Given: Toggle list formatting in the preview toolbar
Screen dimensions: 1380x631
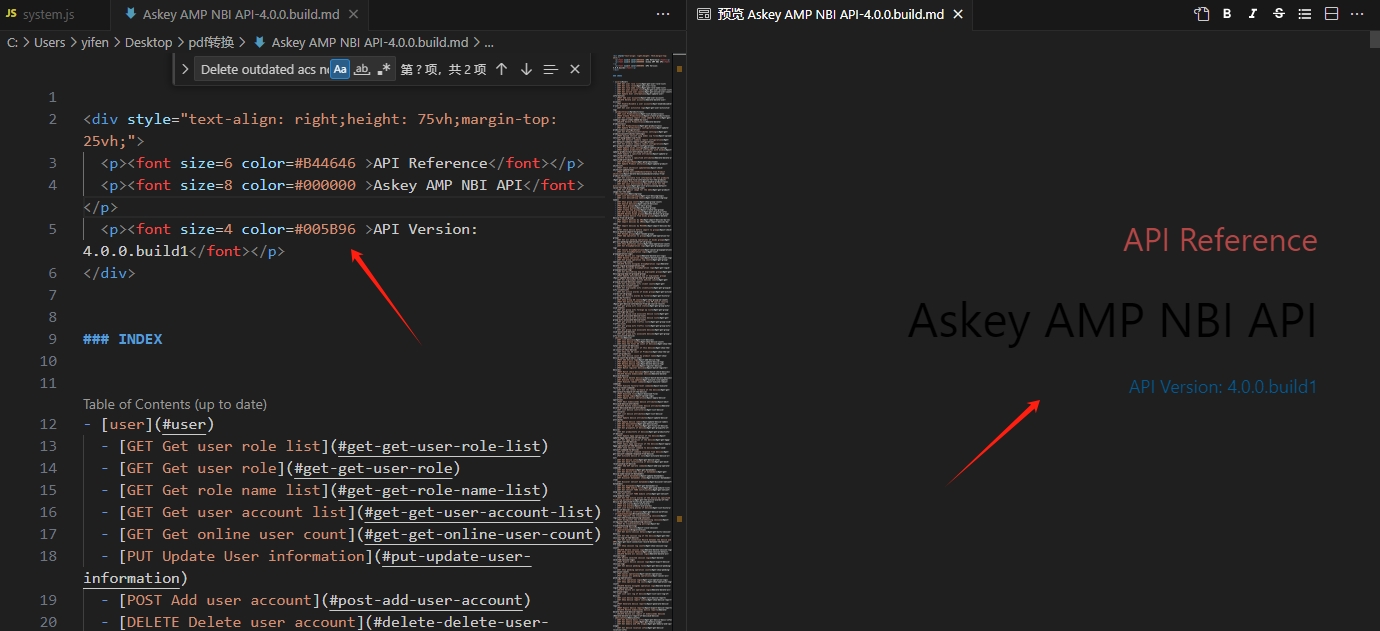Looking at the screenshot, I should 1305,14.
